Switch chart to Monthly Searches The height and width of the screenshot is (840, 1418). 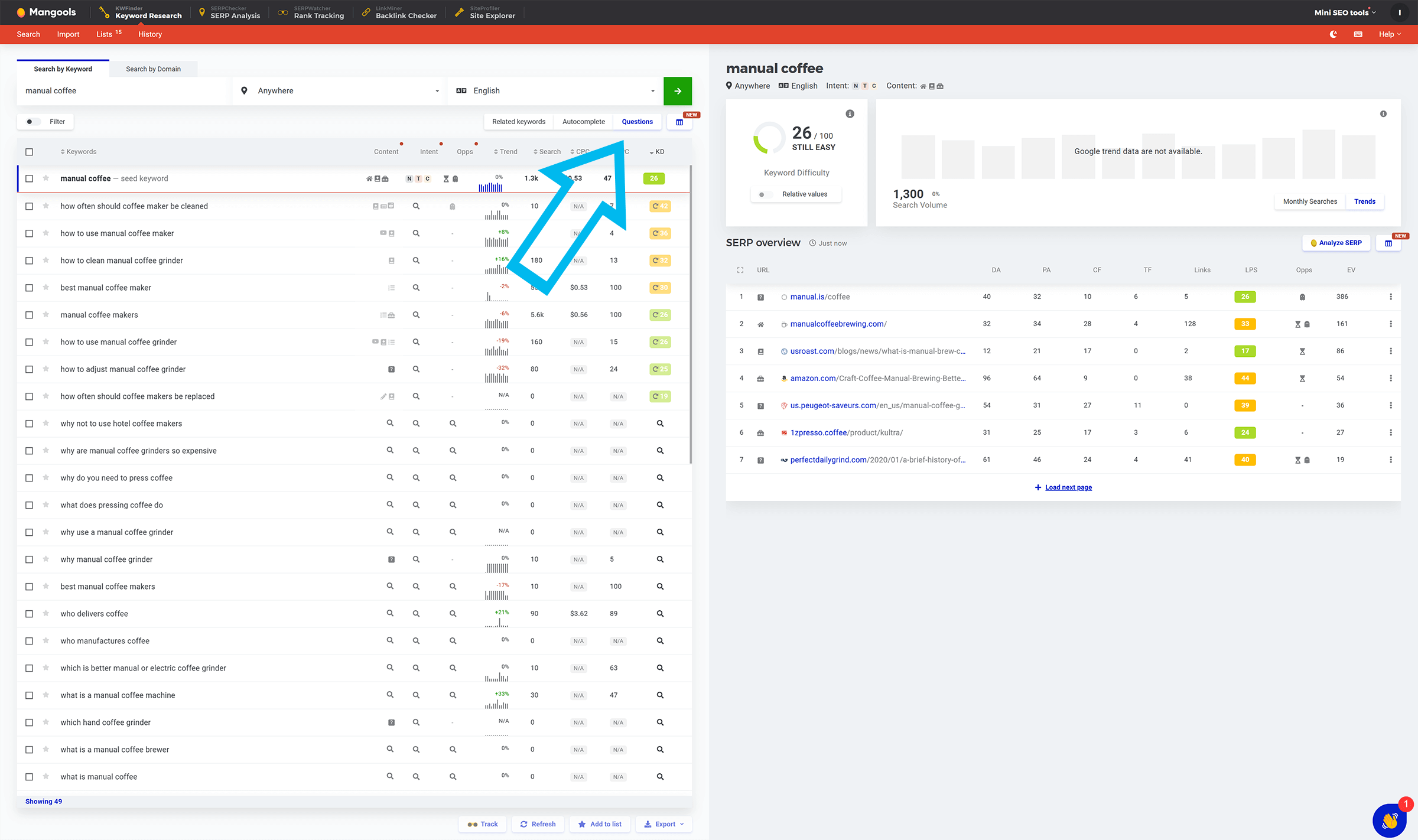pos(1310,201)
